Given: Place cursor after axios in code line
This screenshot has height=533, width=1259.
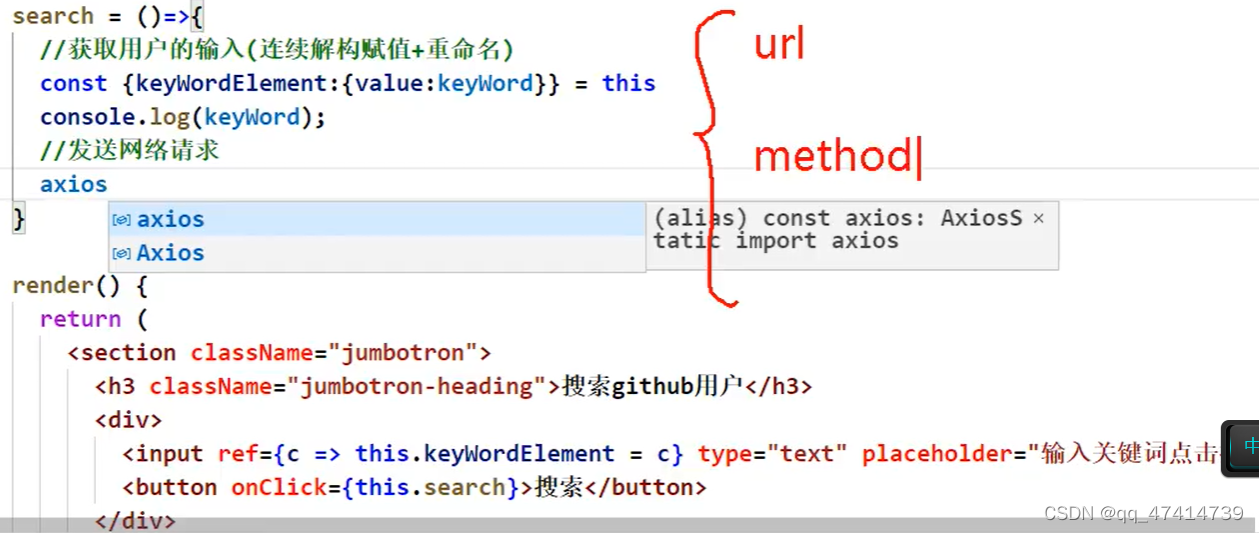Looking at the screenshot, I should [108, 185].
